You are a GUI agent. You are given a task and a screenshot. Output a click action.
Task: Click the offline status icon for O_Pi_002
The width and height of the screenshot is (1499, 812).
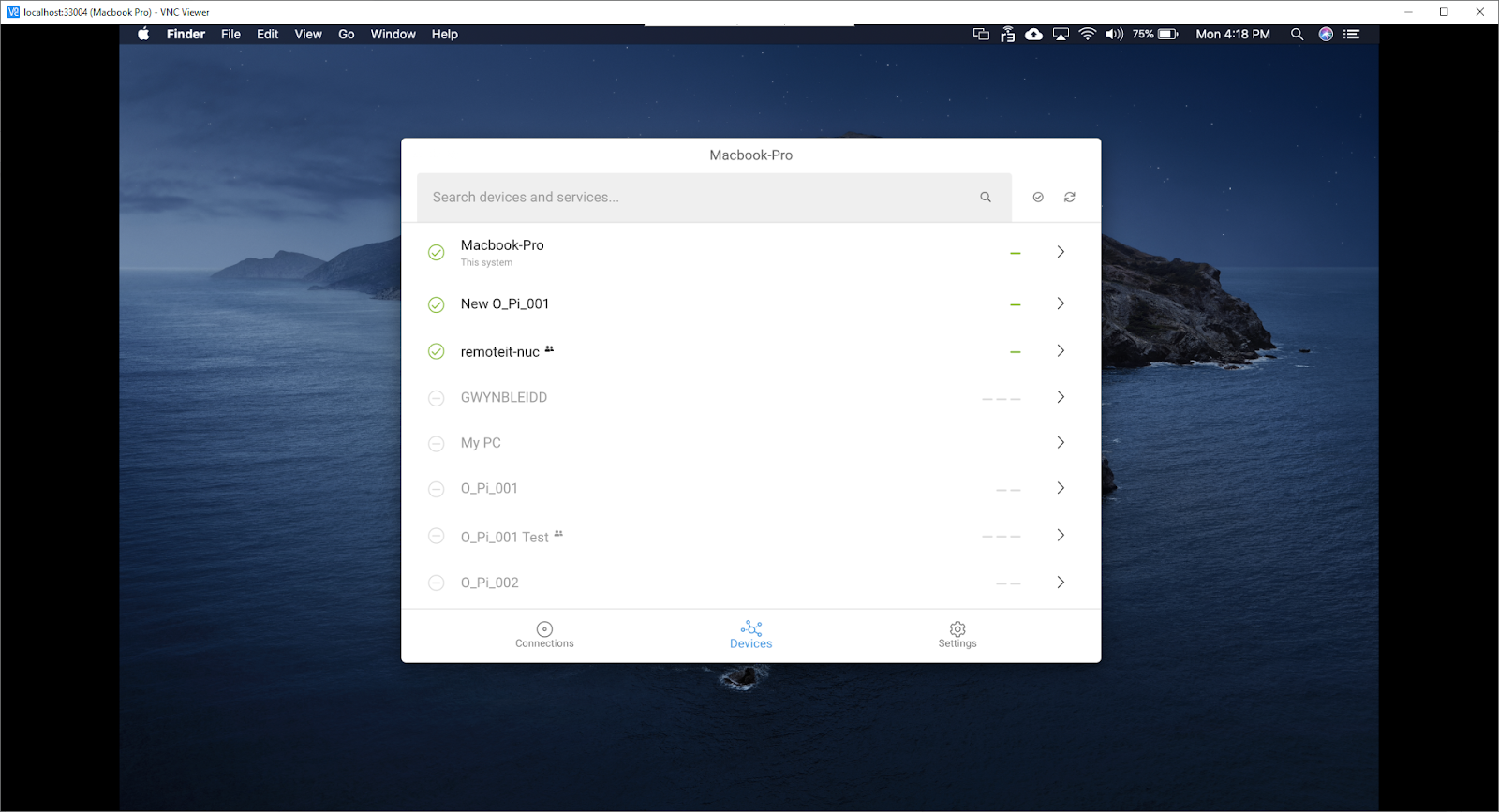437,583
